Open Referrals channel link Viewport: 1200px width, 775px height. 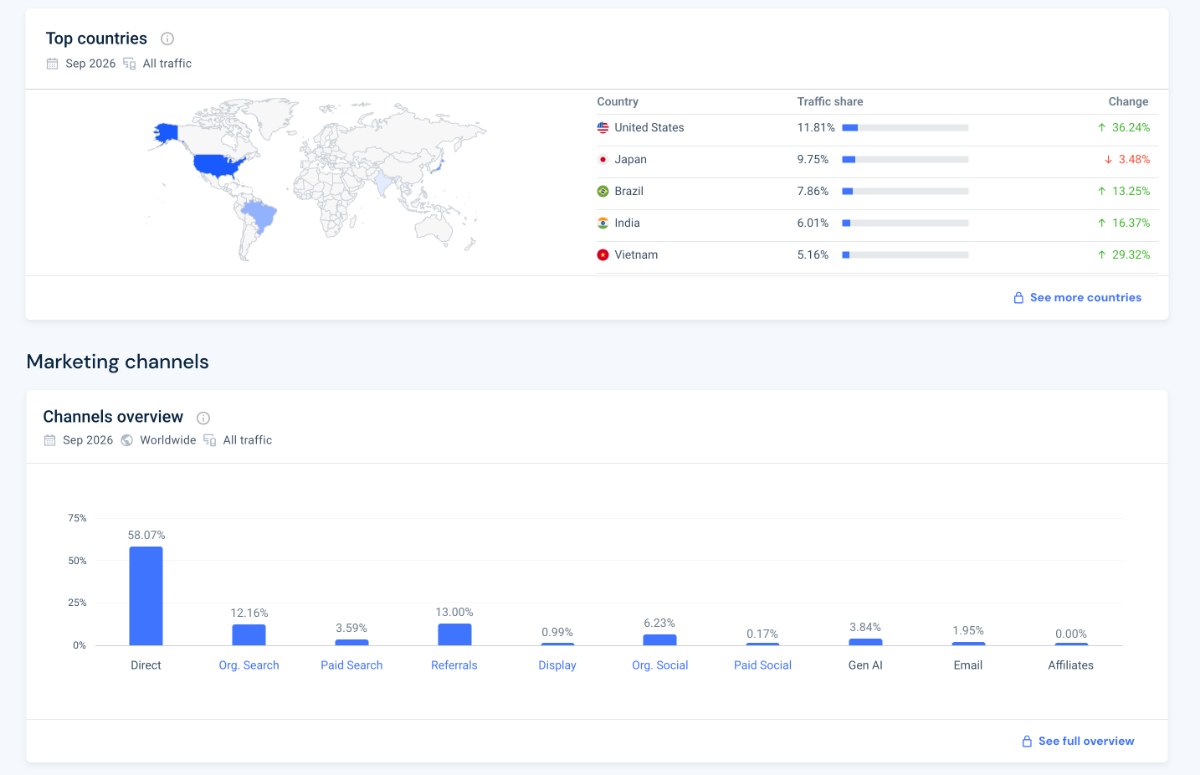coord(454,666)
